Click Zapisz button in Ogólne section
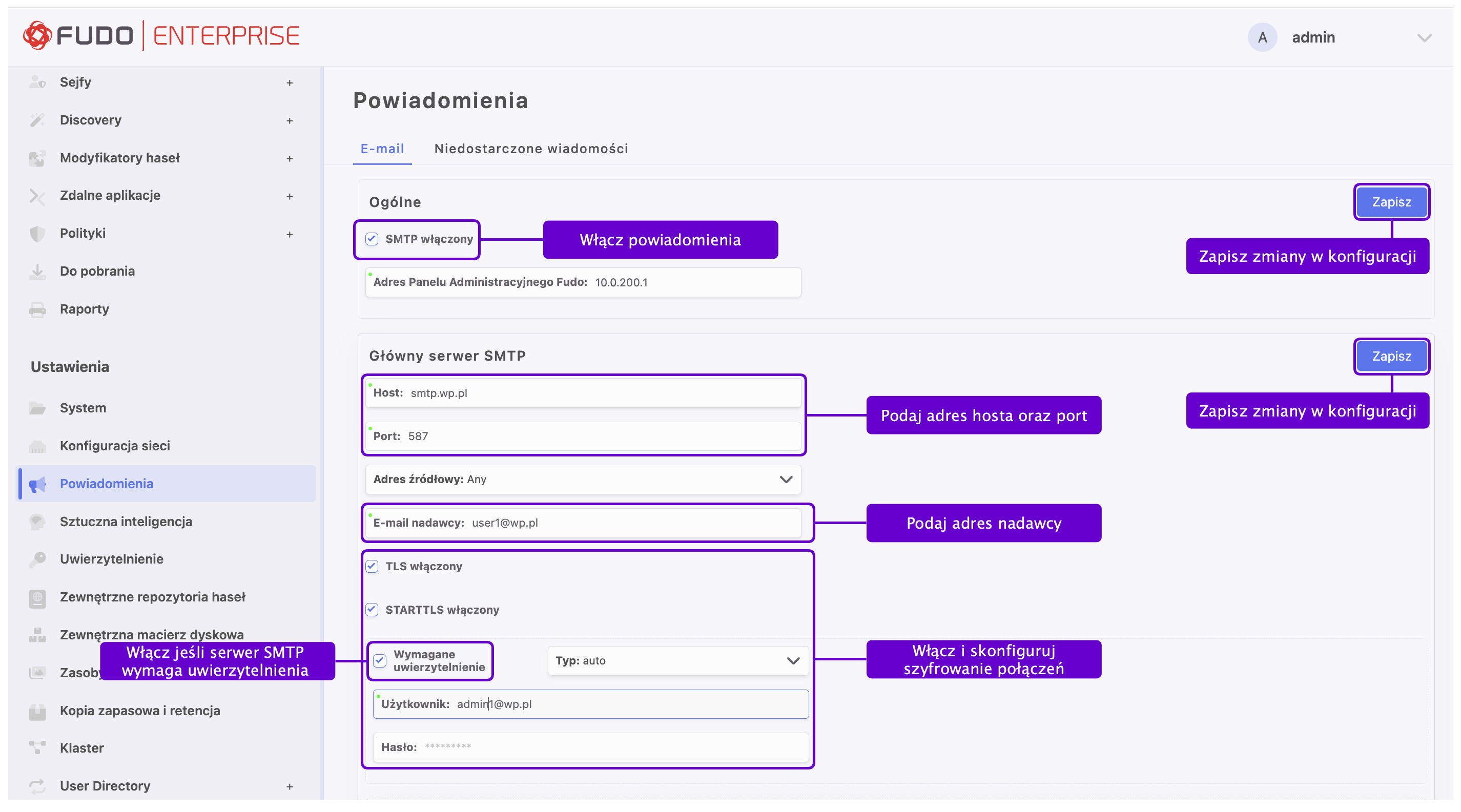Image resolution: width=1461 pixels, height=812 pixels. click(x=1391, y=202)
